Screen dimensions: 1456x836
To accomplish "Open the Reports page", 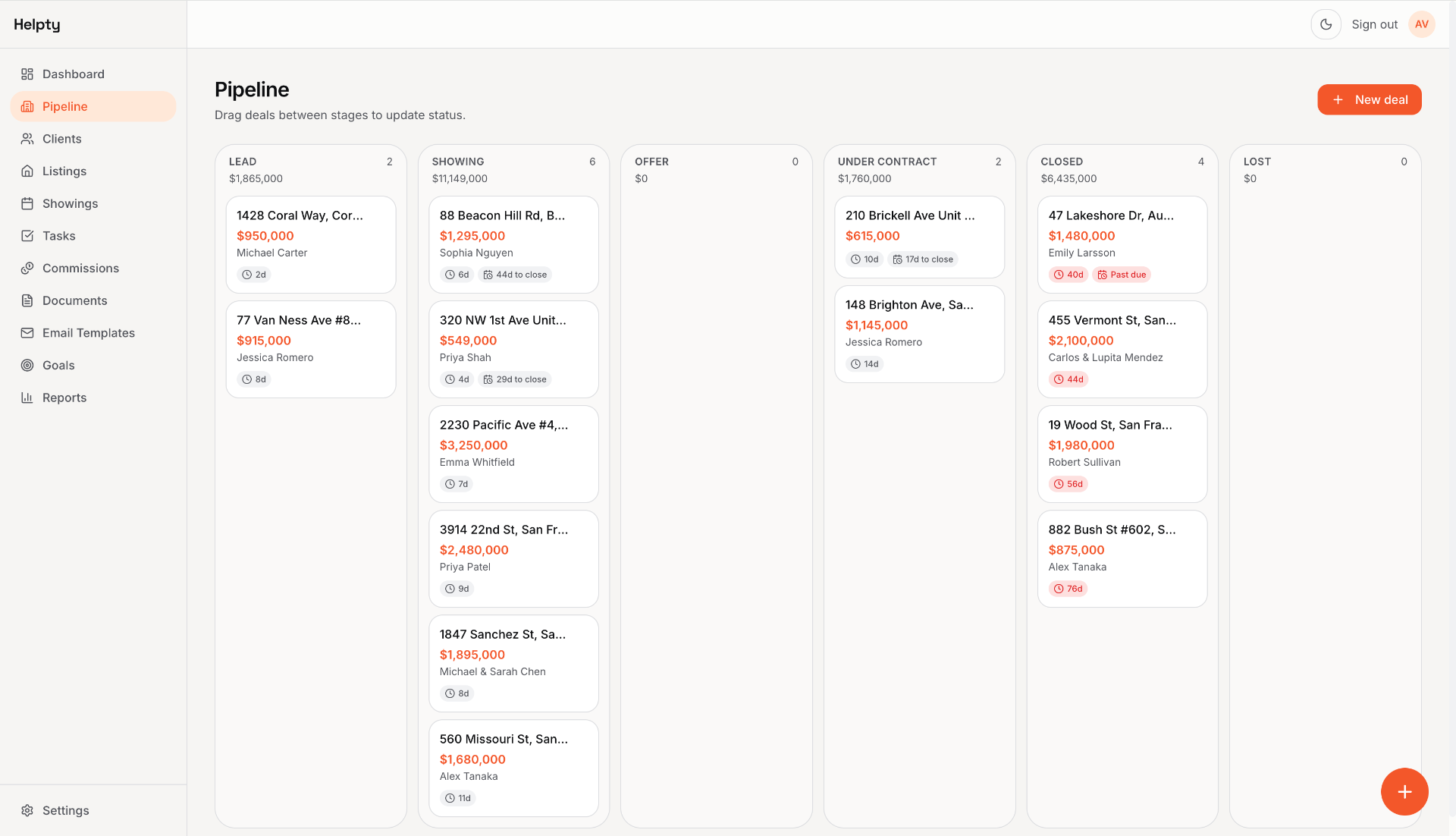I will pos(93,398).
